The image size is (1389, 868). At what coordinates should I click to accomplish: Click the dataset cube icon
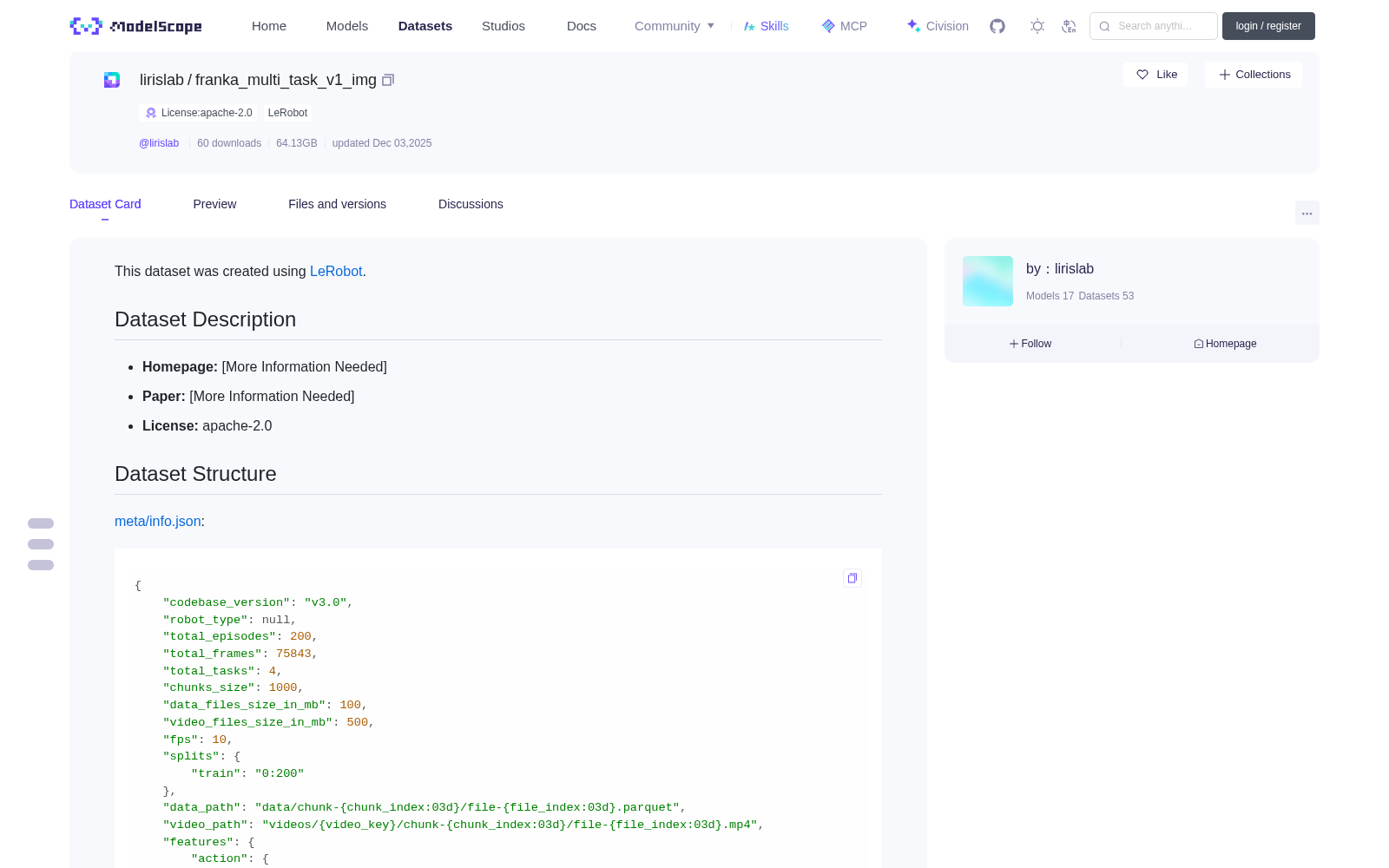pyautogui.click(x=112, y=80)
